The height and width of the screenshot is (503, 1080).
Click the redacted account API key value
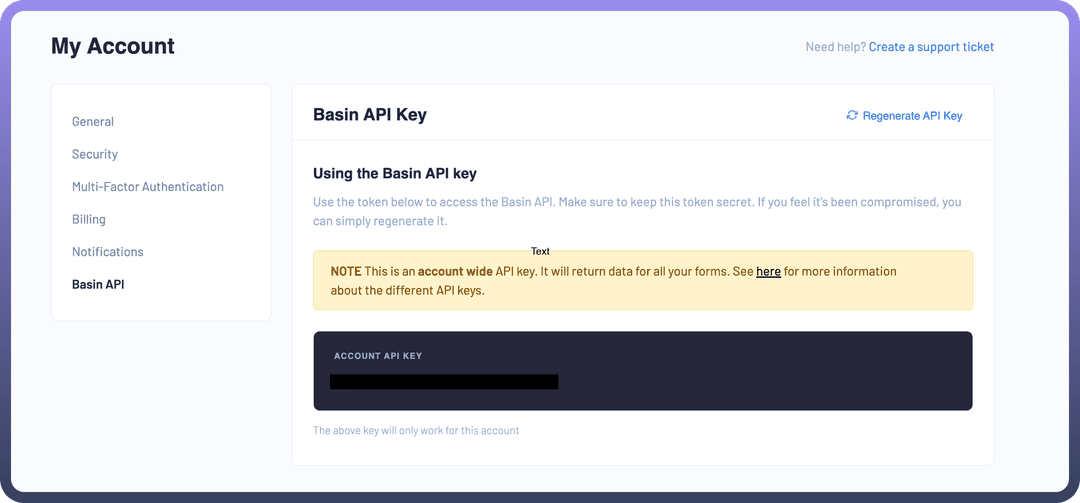tap(444, 382)
